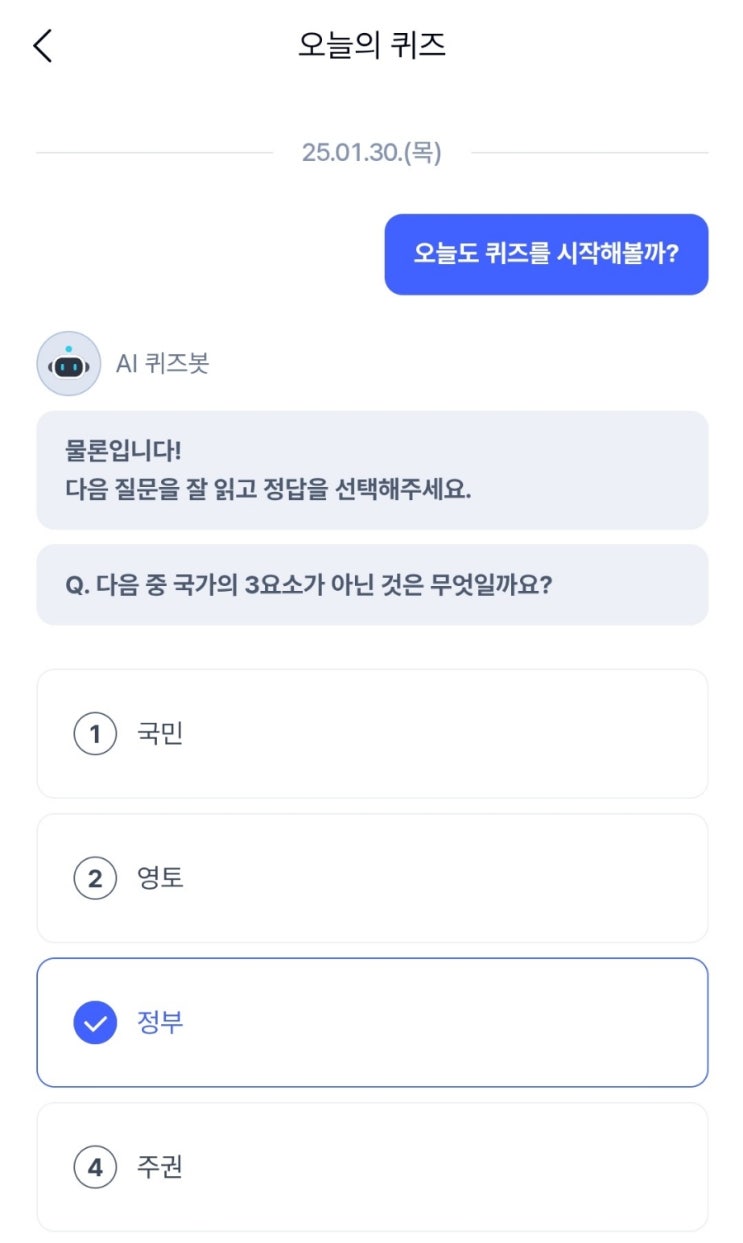Click the circled number 4 icon

95,1167
